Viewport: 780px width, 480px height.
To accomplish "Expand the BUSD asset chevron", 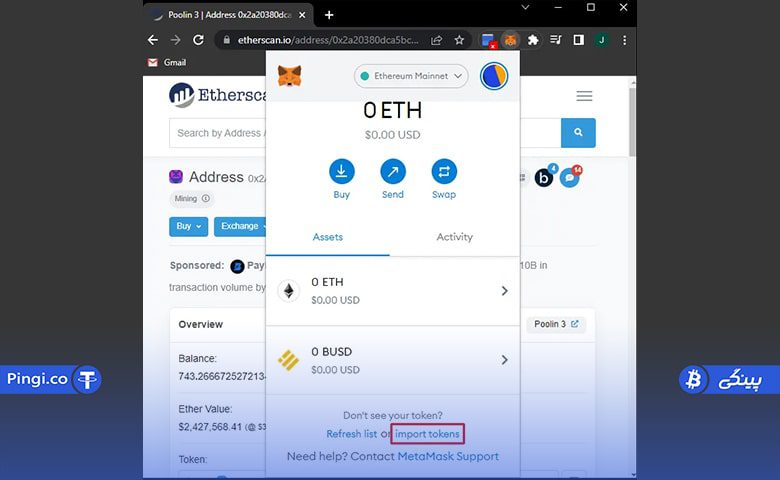I will point(504,360).
